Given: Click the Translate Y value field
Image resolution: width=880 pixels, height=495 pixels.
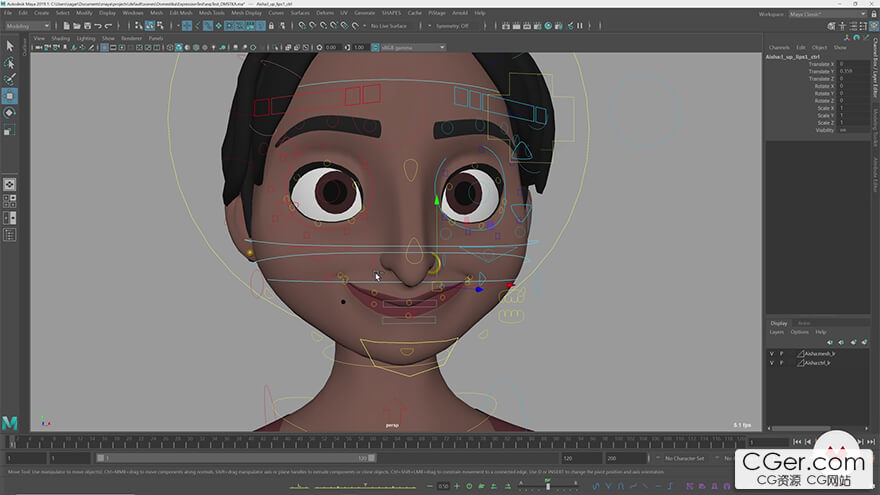Looking at the screenshot, I should [x=854, y=72].
